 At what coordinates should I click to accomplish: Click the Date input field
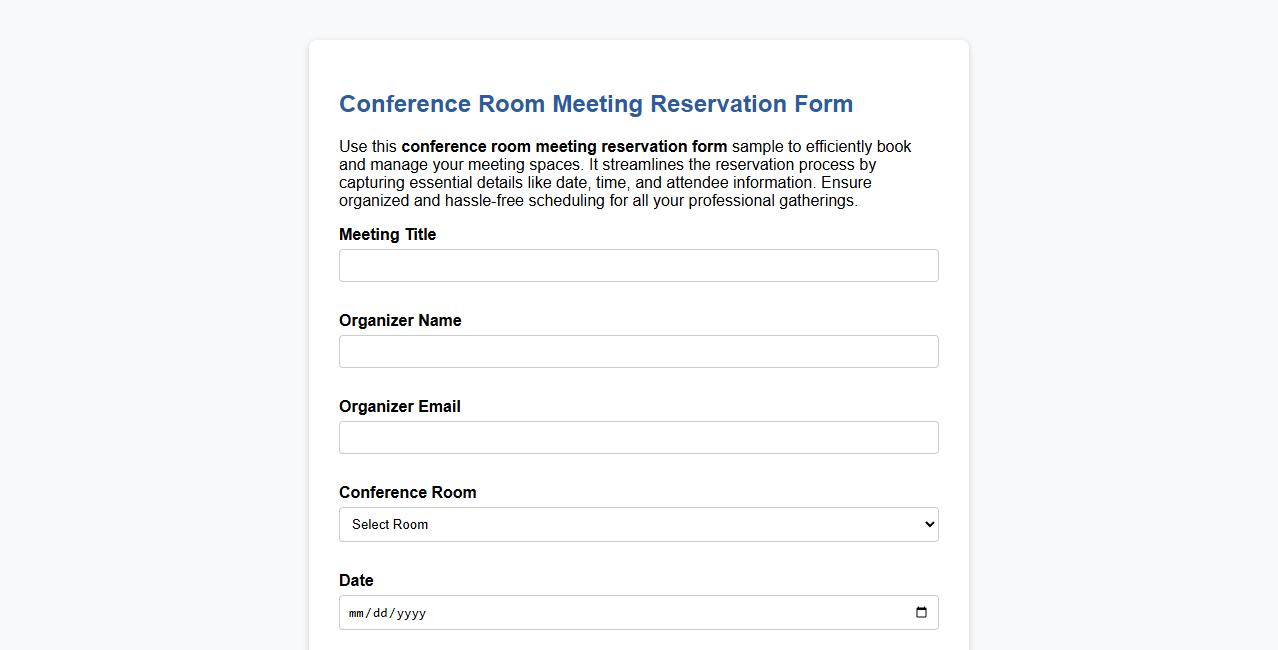[x=600, y=612]
